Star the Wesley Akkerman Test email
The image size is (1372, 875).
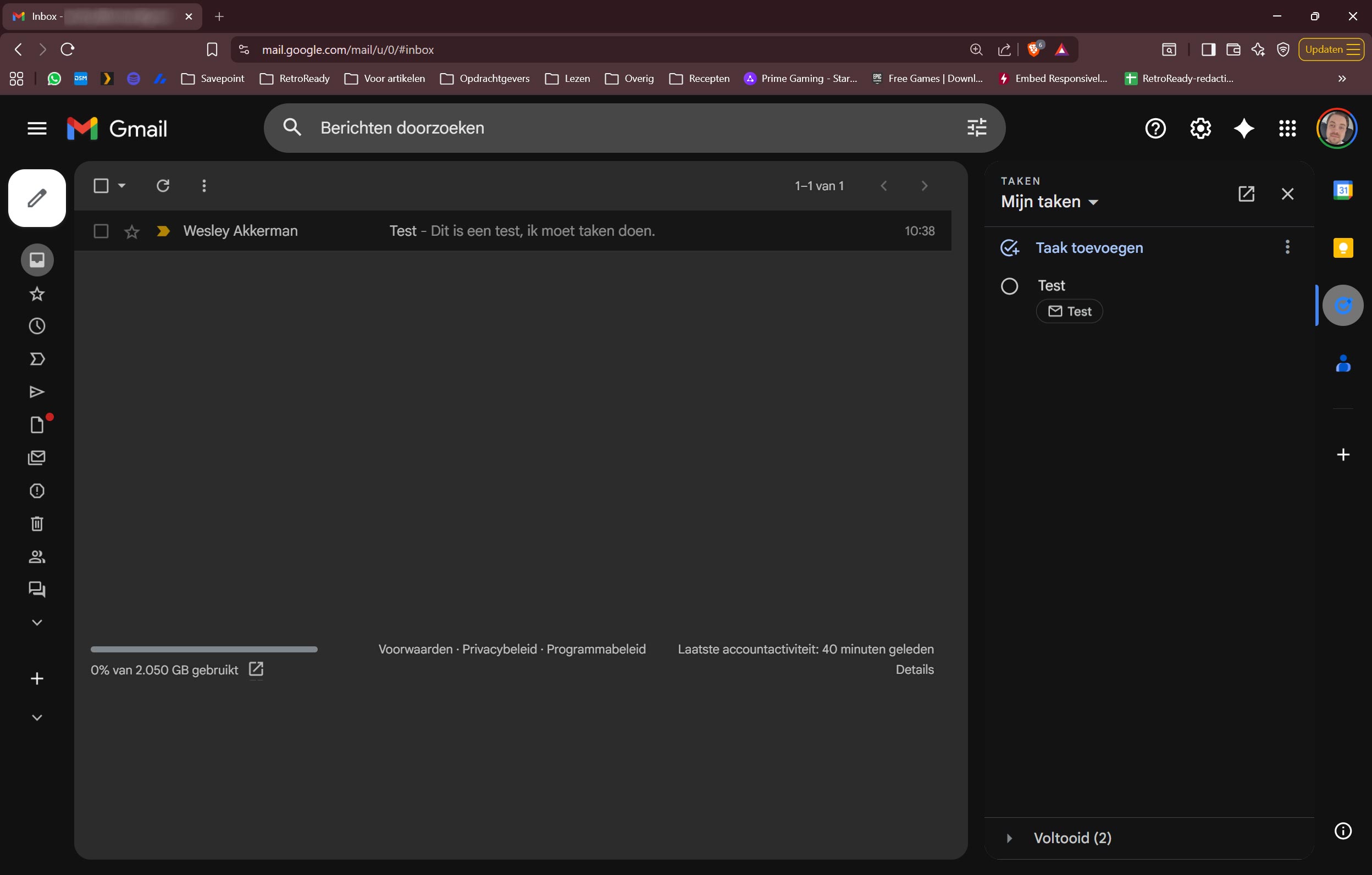click(131, 231)
